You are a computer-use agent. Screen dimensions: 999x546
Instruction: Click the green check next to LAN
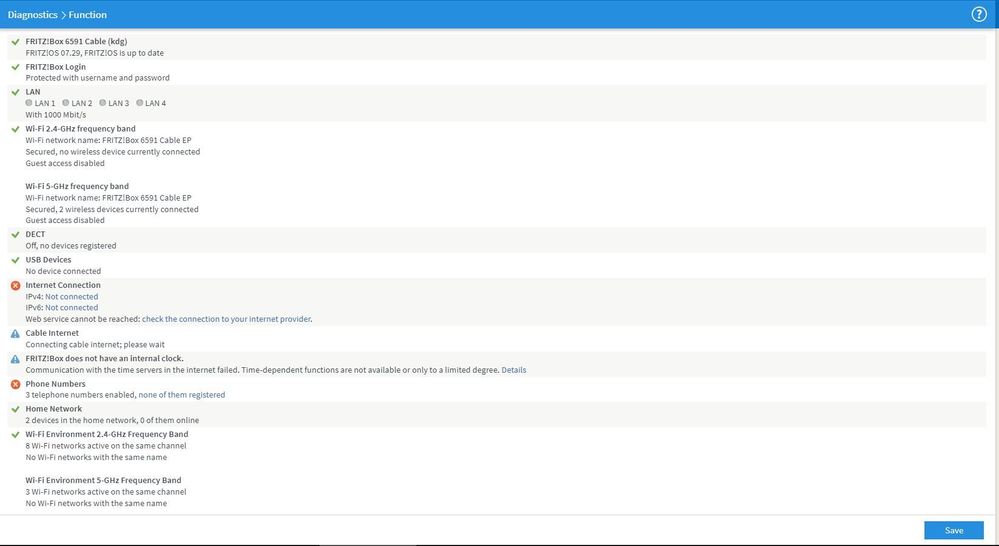tap(15, 92)
